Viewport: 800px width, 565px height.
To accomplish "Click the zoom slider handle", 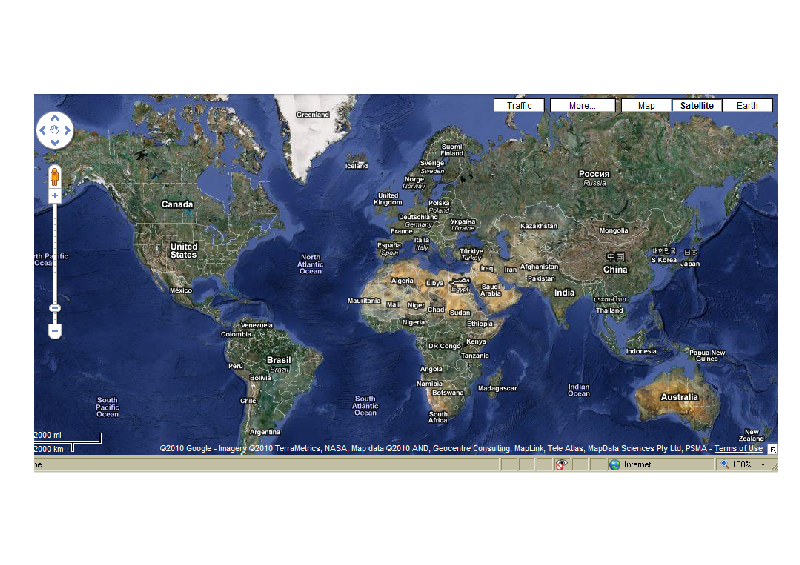I will (x=55, y=307).
